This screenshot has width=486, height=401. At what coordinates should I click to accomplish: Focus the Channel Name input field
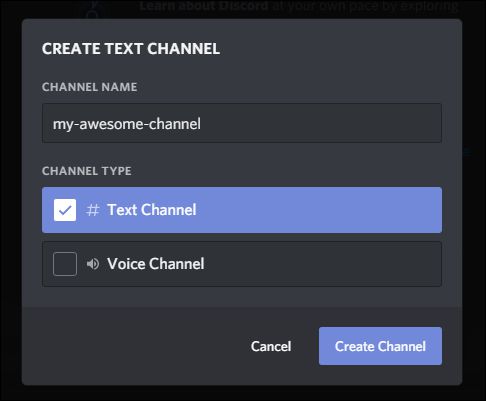(242, 123)
